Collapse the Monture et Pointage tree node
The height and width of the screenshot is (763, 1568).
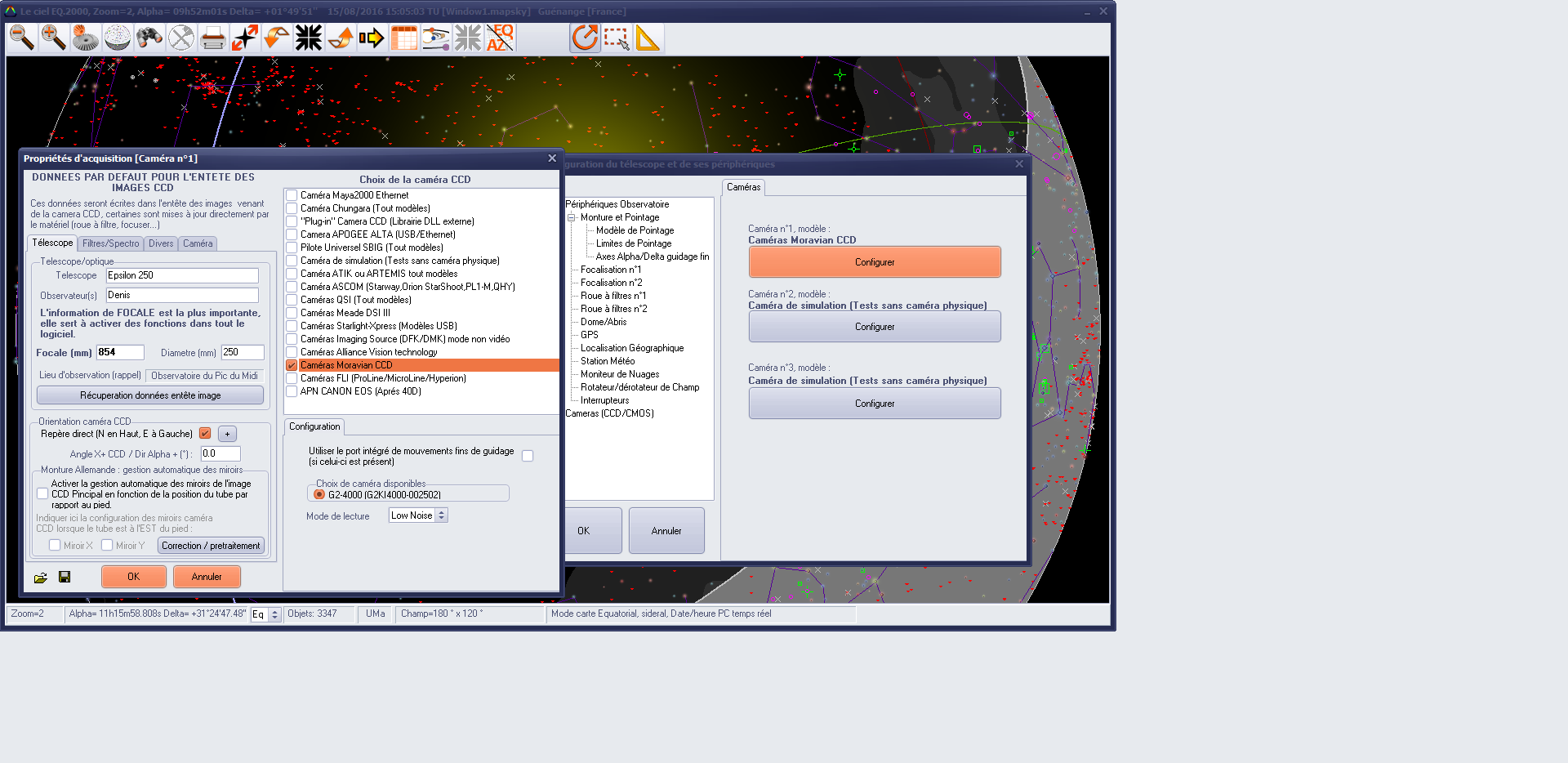pos(572,217)
